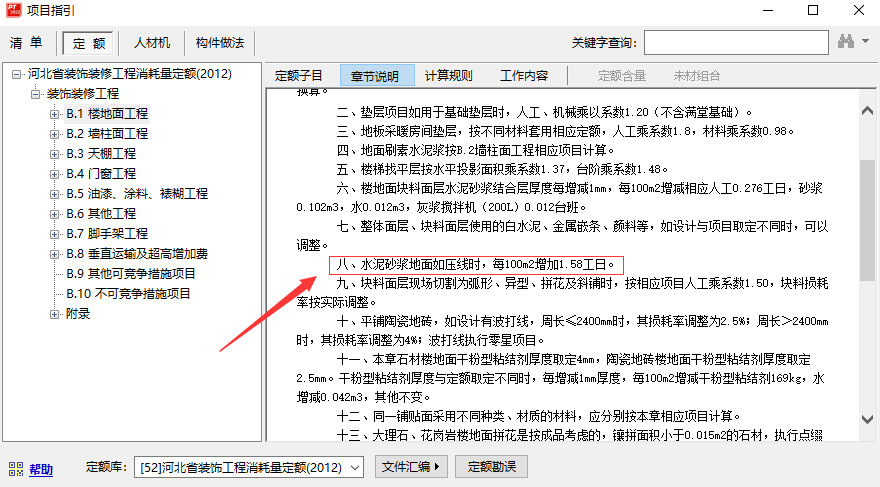Select B.1 楼地面工程 in the tree
The image size is (880, 487).
tap(107, 114)
